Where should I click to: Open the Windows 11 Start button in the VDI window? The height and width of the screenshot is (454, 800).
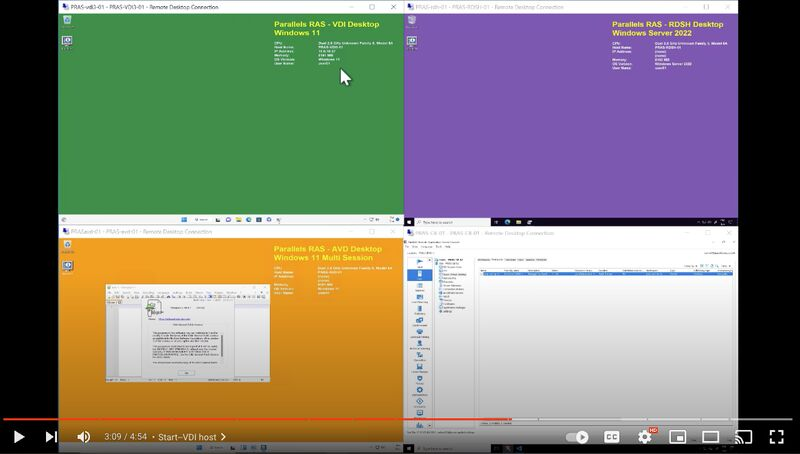[184, 220]
